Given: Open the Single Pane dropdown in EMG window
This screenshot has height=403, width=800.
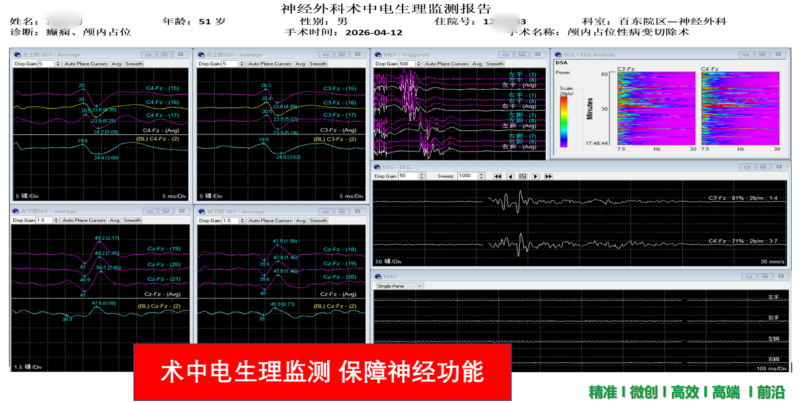Looking at the screenshot, I should tap(399, 286).
